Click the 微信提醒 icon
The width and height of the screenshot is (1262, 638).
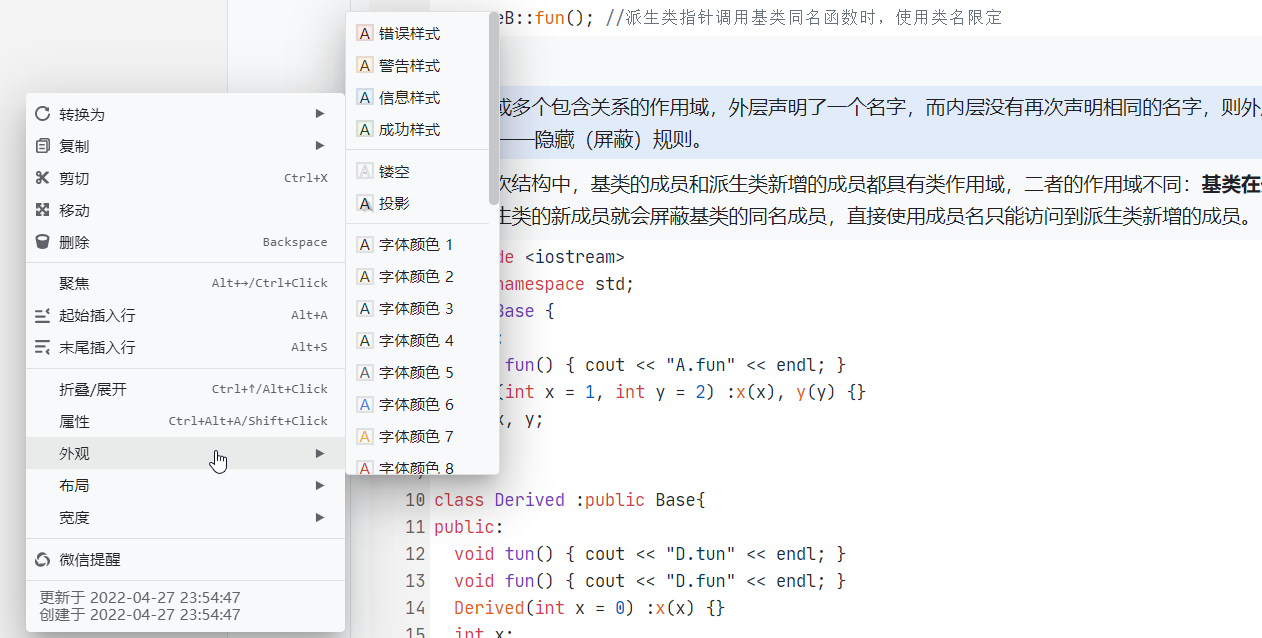coord(42,560)
